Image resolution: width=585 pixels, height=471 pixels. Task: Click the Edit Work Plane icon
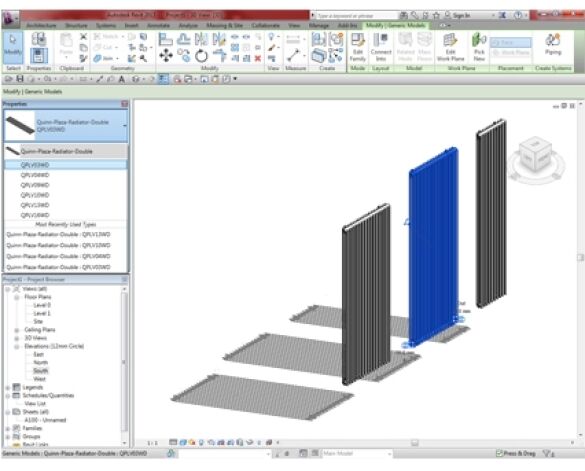[x=450, y=47]
